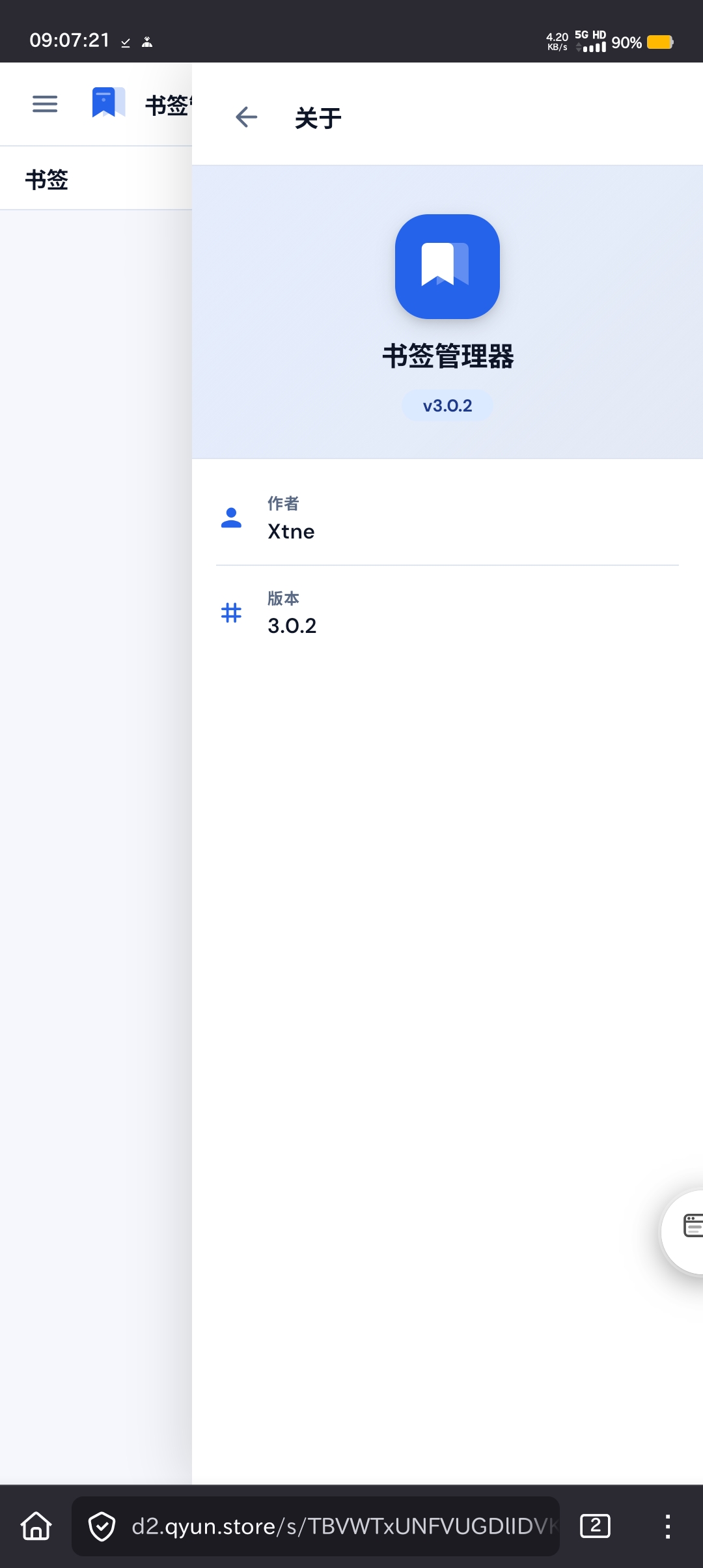Image resolution: width=703 pixels, height=1568 pixels.
Task: Select the 书签 section heading on left
Action: point(47,180)
